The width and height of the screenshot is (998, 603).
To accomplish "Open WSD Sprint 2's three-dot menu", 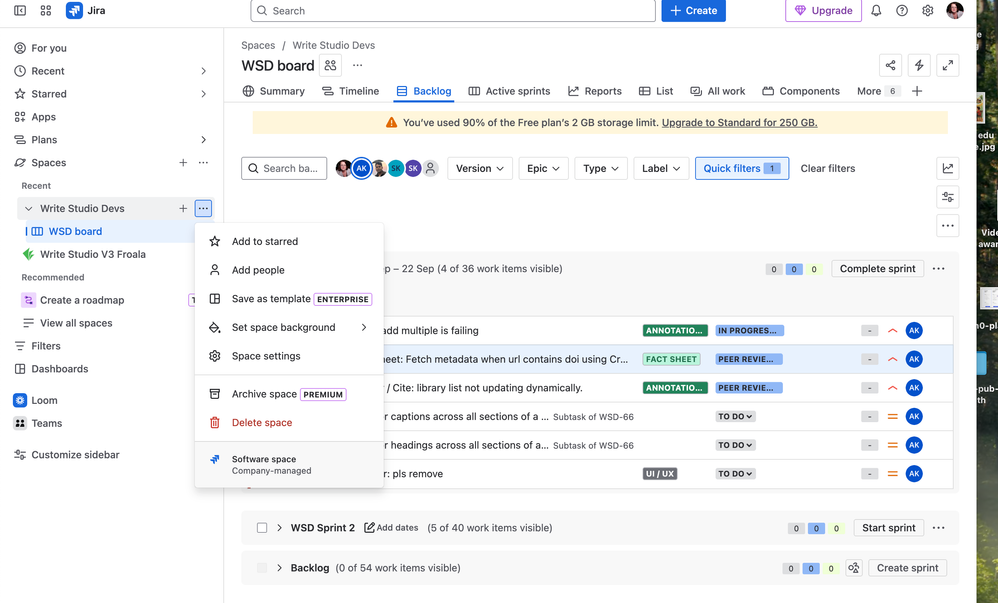I will click(938, 528).
